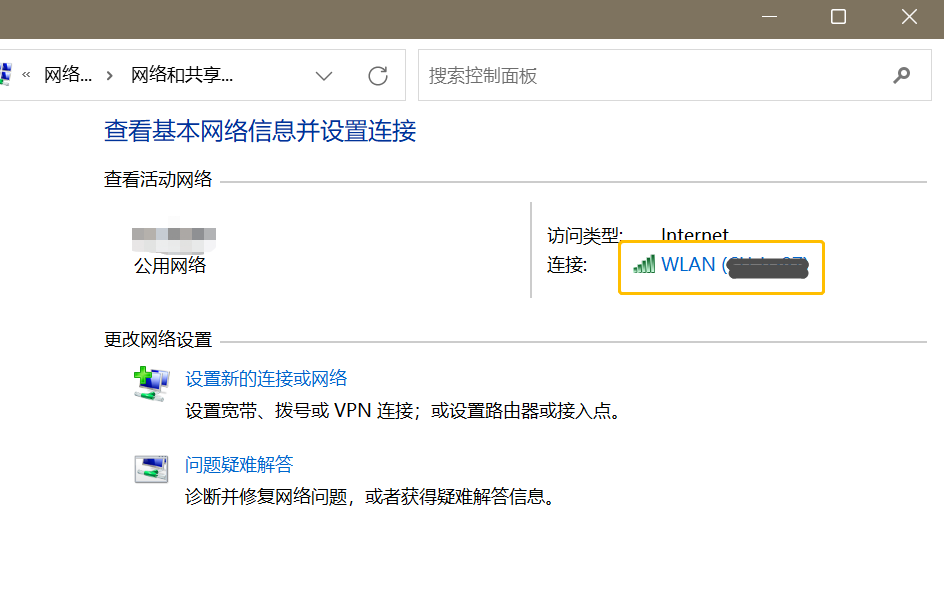Open 设置新的连接或网络 link
The width and height of the screenshot is (944, 595).
266,378
